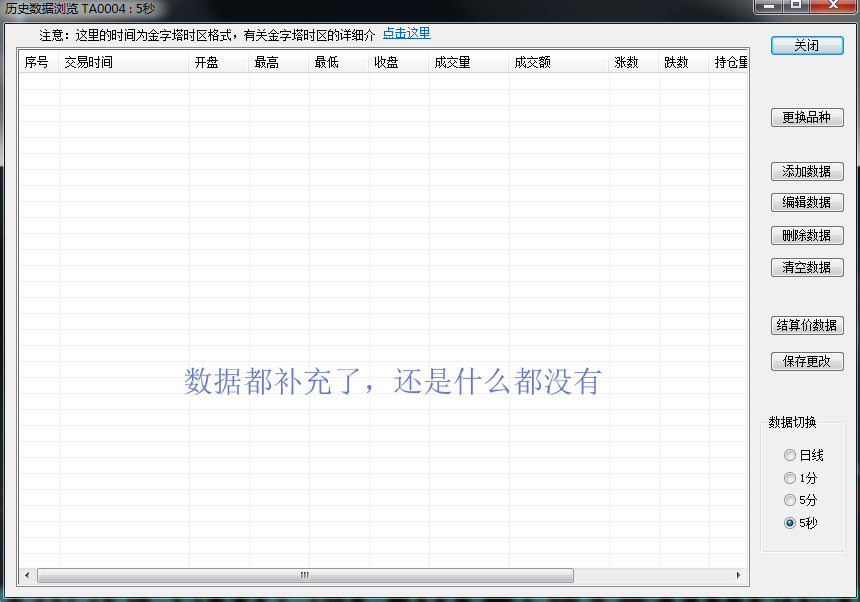This screenshot has height=602, width=860.
Task: Sort by the 最高 column
Action: coord(279,63)
